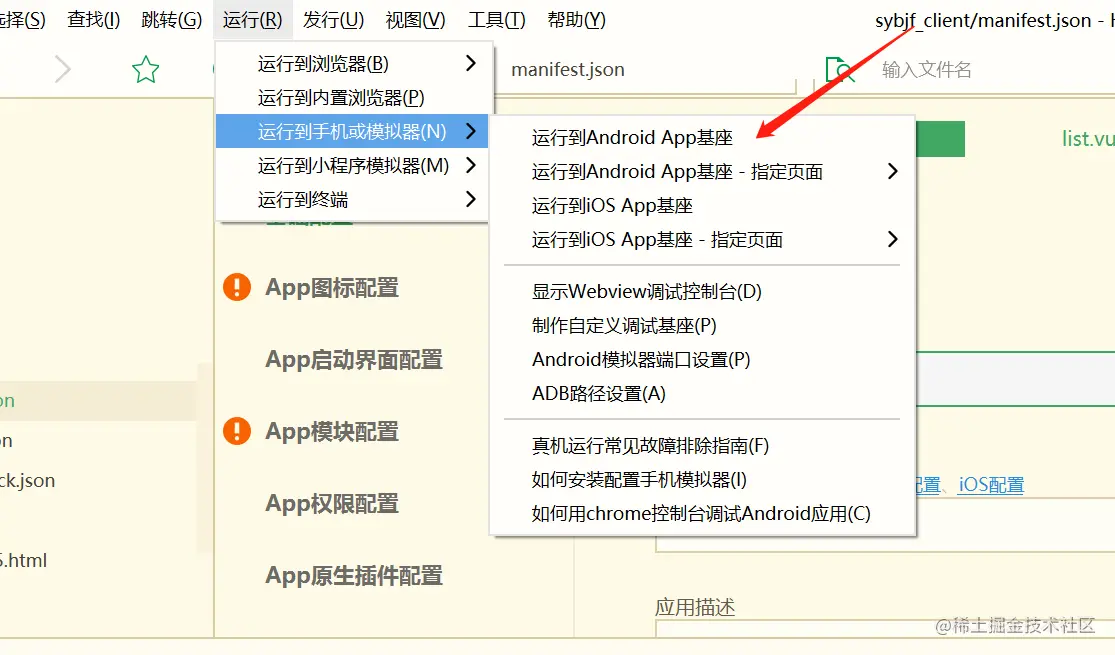Open the App权限配置 section
This screenshot has width=1115, height=655.
click(x=332, y=503)
